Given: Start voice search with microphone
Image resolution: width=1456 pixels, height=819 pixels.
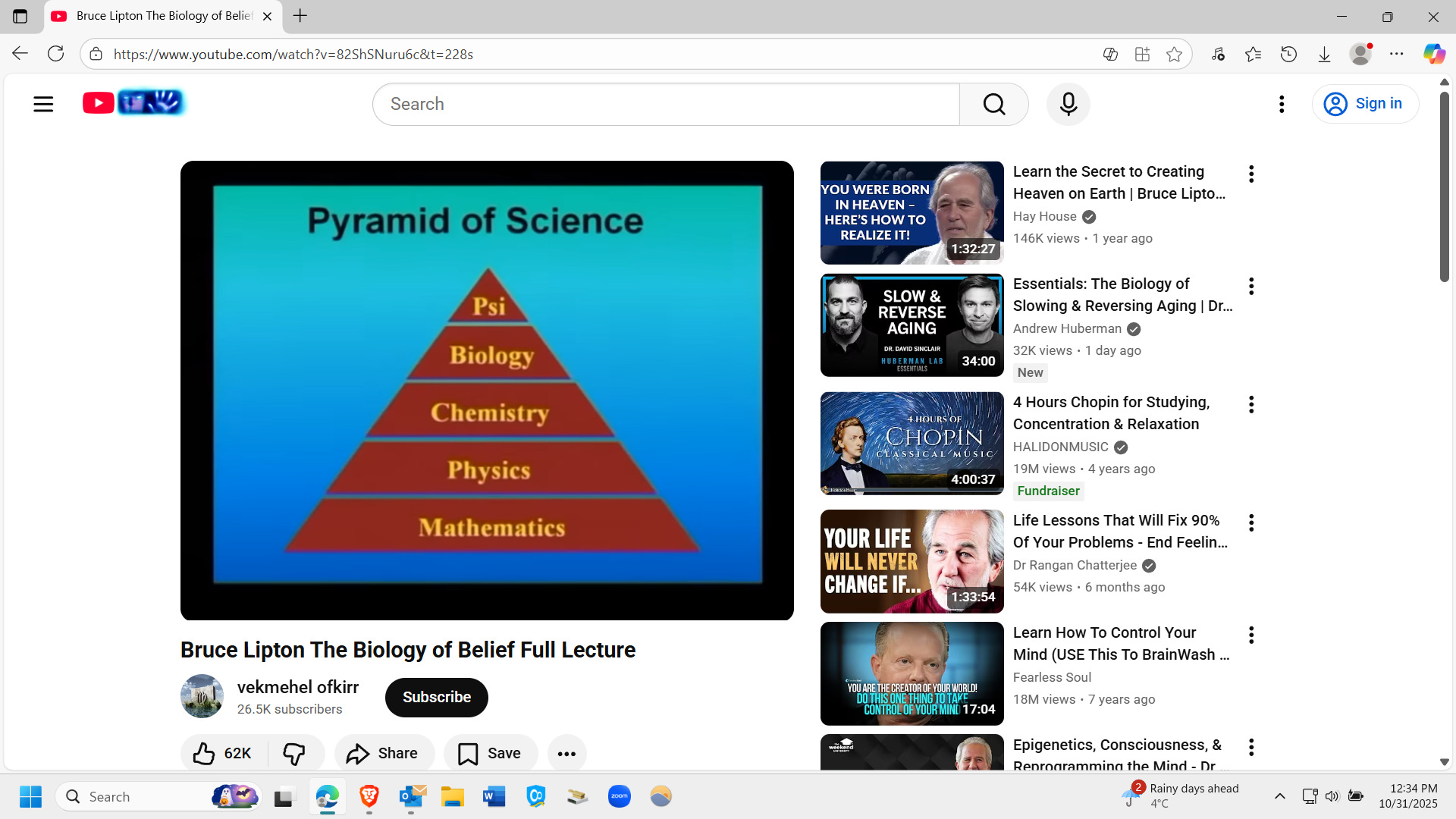Looking at the screenshot, I should click(1068, 104).
